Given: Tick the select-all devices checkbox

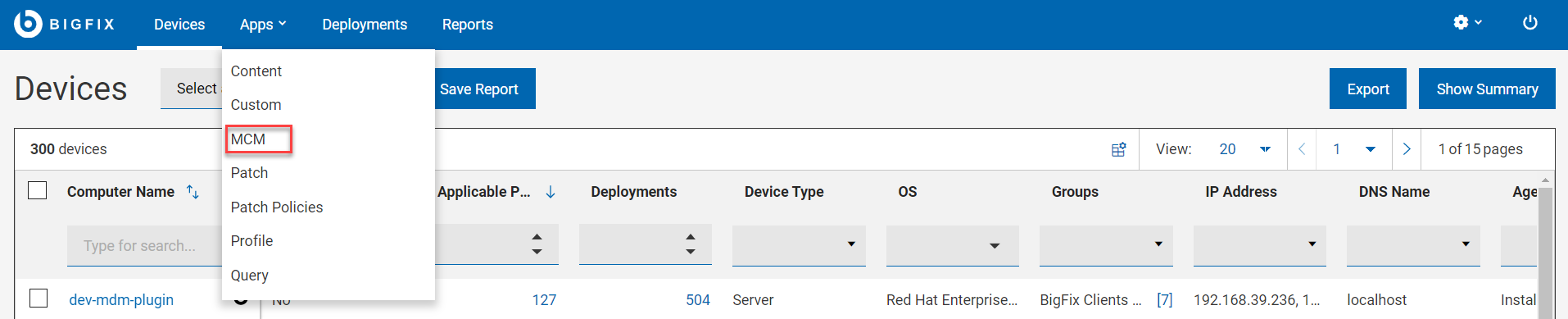Looking at the screenshot, I should (38, 190).
